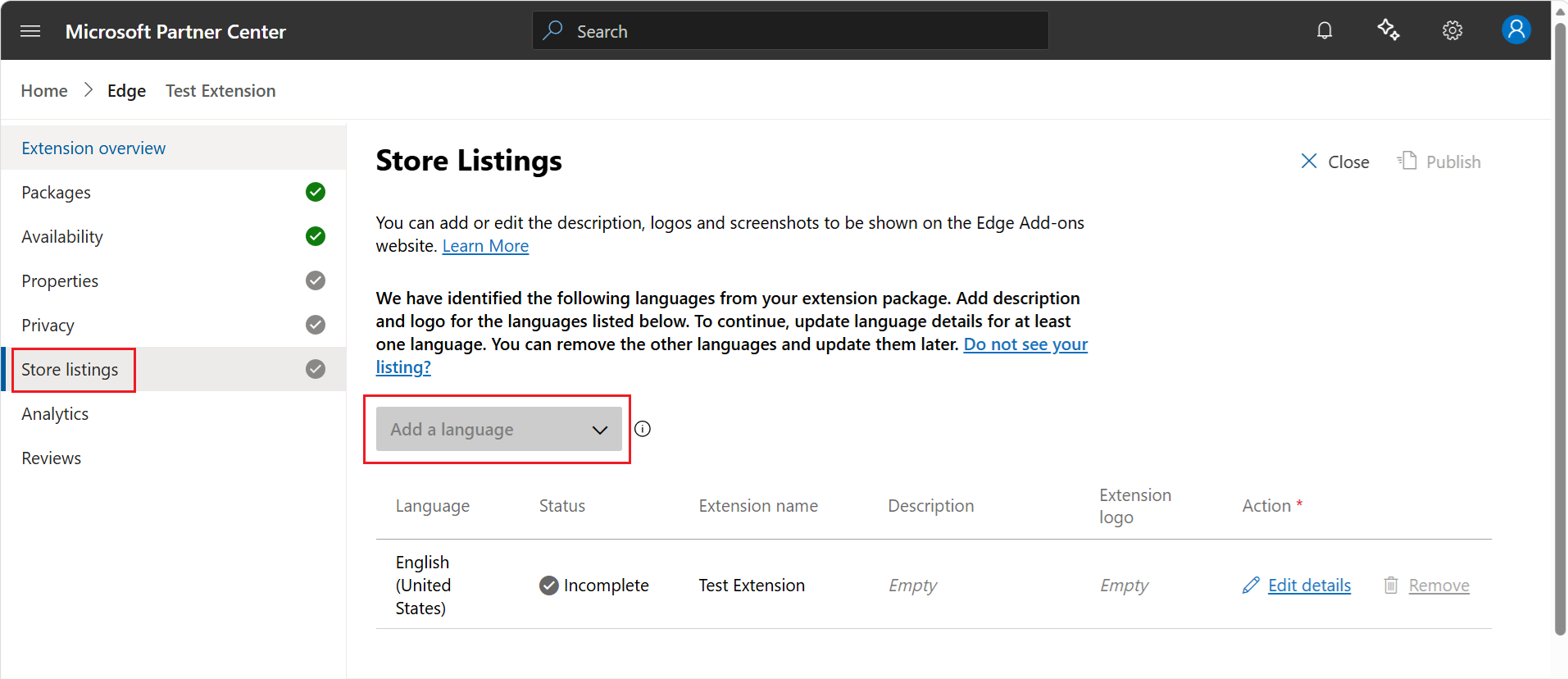Click the Close button label
The width and height of the screenshot is (1568, 679).
1348,162
